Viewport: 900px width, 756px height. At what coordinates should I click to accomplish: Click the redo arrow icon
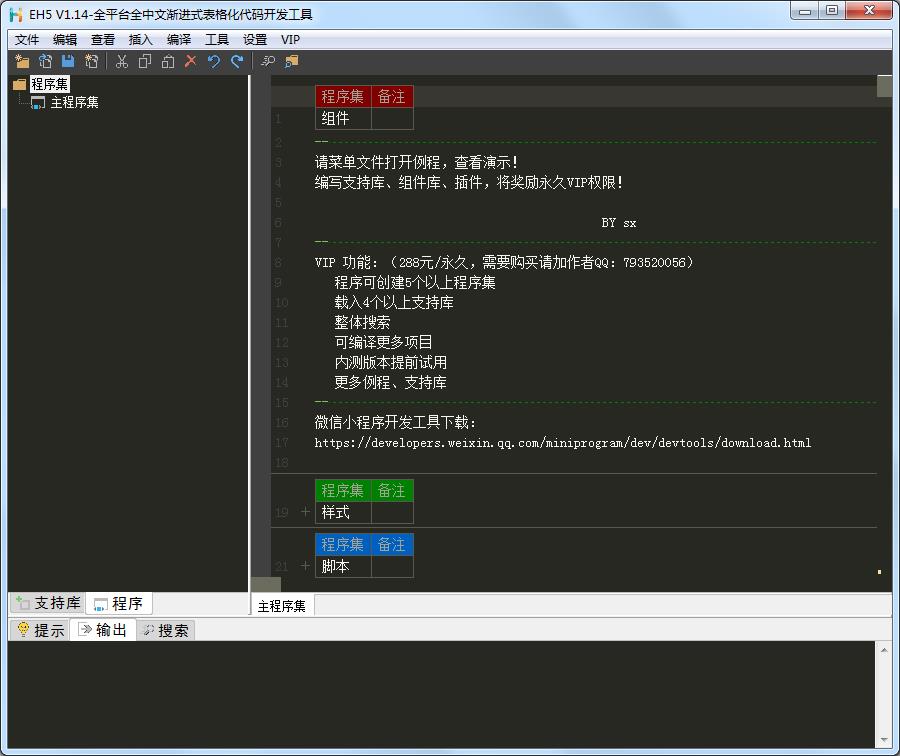237,62
